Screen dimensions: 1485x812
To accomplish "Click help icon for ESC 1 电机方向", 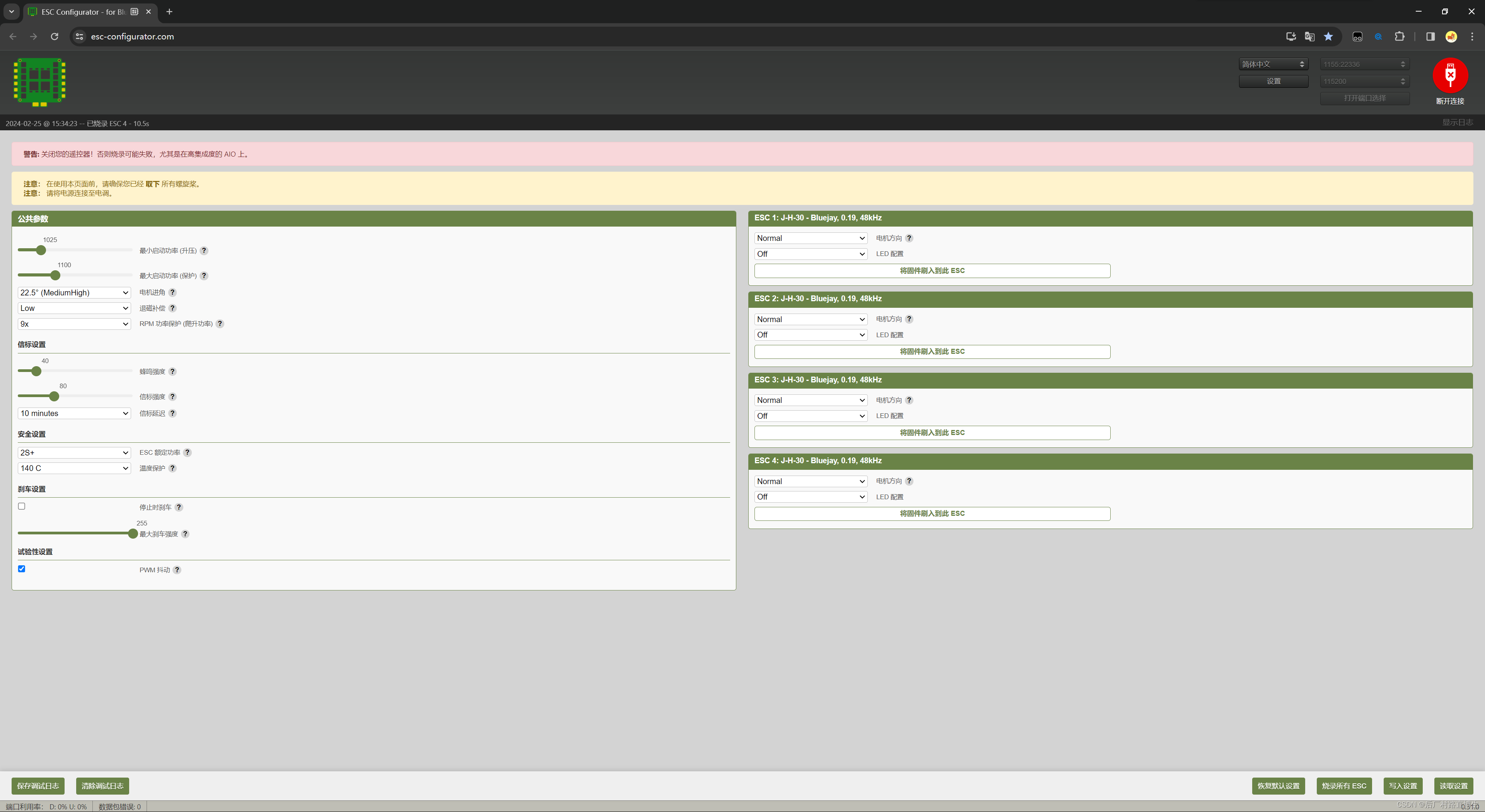I will 909,238.
